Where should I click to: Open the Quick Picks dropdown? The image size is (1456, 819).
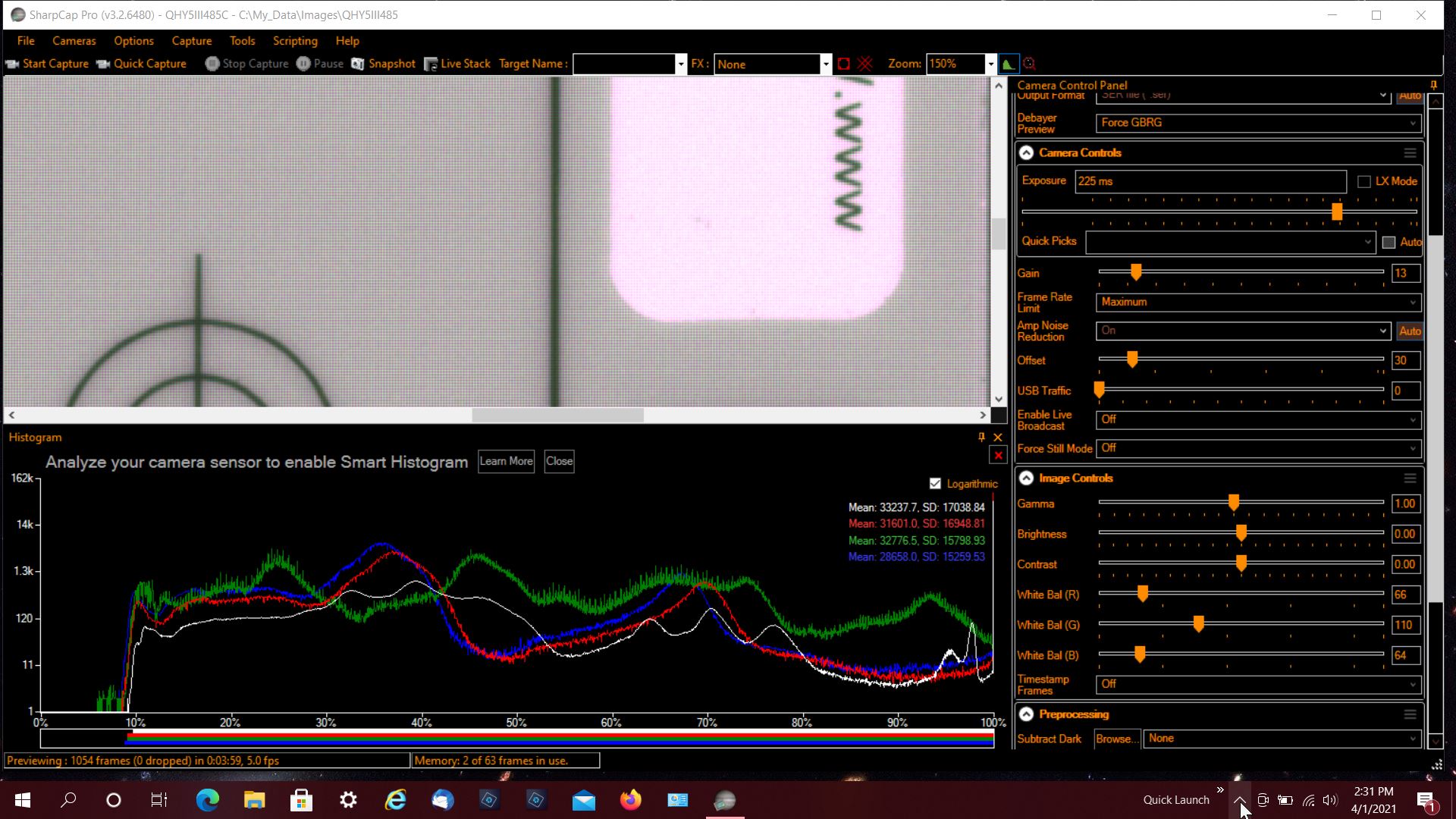[x=1230, y=242]
